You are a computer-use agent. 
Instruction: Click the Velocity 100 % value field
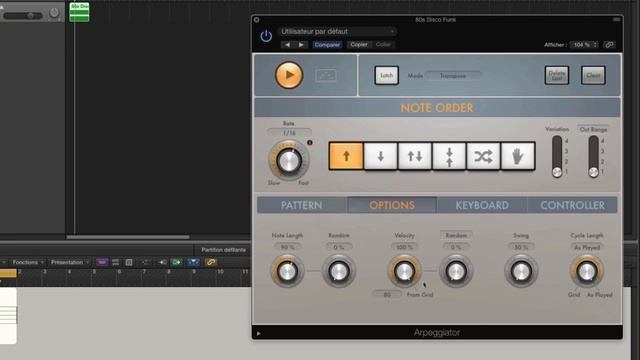coord(404,247)
